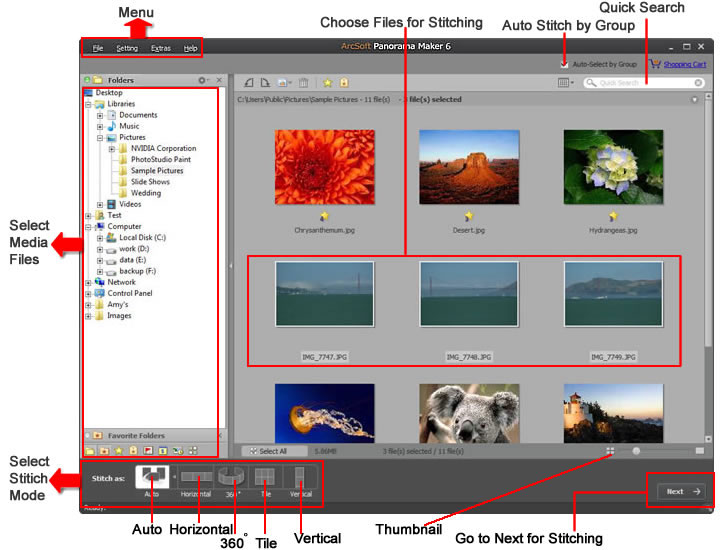Screen dimensions: 720x550
Task: Select the koala photo thumbnail
Action: 469,413
